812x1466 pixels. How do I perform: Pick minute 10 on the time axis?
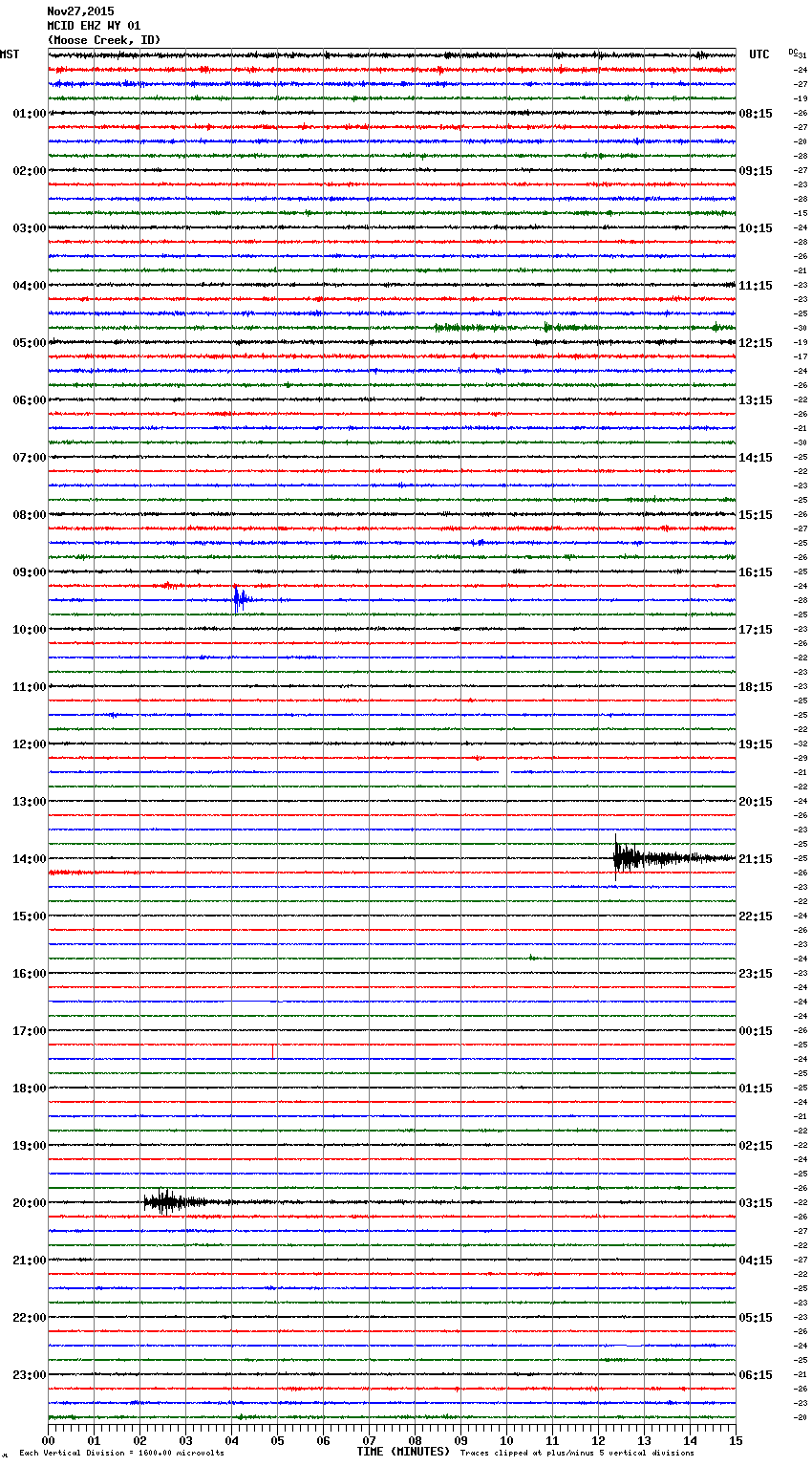point(507,1440)
